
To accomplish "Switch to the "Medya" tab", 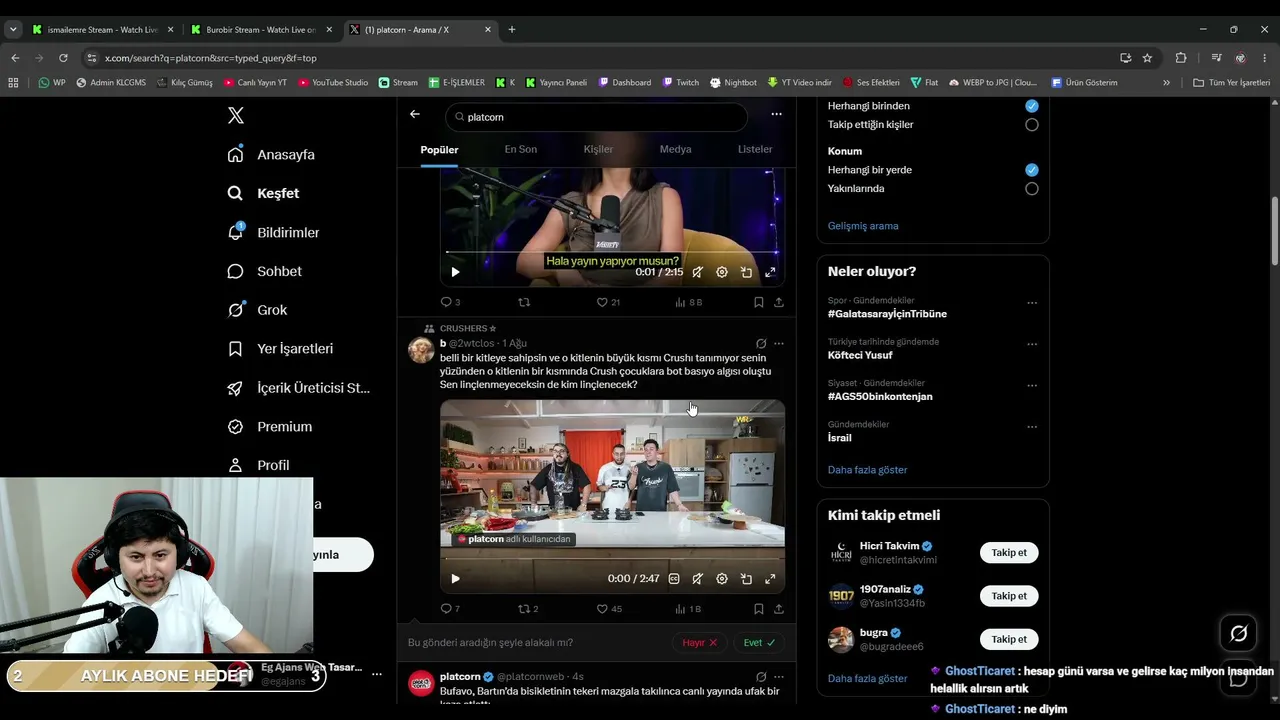I will pos(675,149).
